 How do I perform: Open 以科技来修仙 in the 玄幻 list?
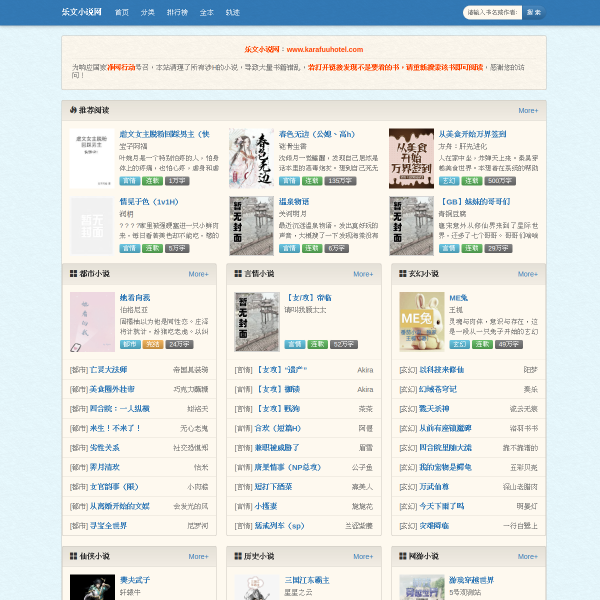(x=442, y=370)
